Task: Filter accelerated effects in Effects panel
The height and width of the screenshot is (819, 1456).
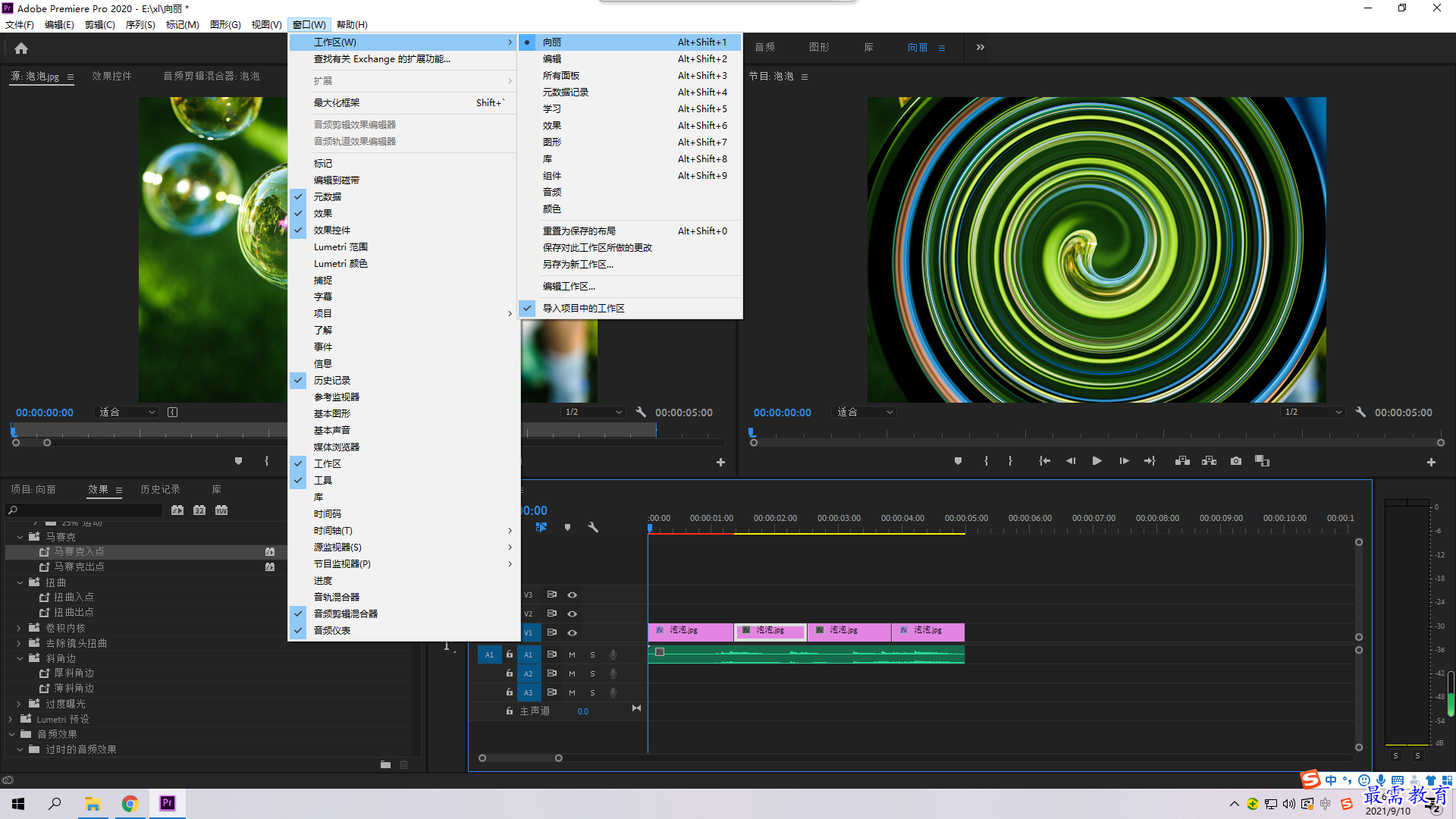Action: click(x=177, y=510)
